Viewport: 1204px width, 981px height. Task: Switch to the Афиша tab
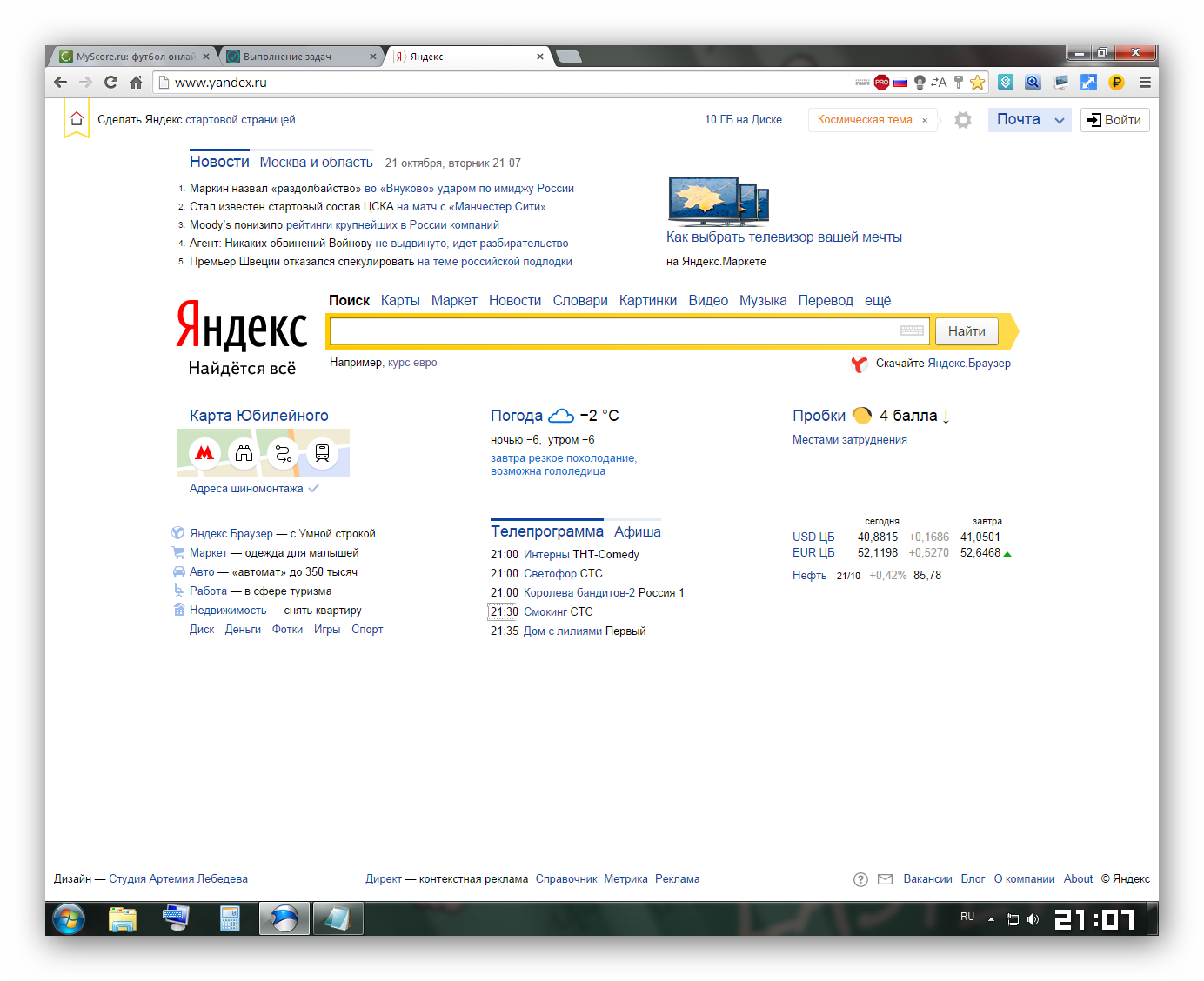point(638,531)
